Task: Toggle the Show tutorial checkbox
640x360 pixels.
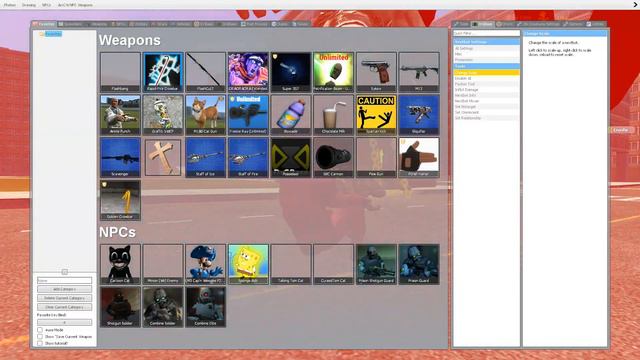Action: (40, 343)
